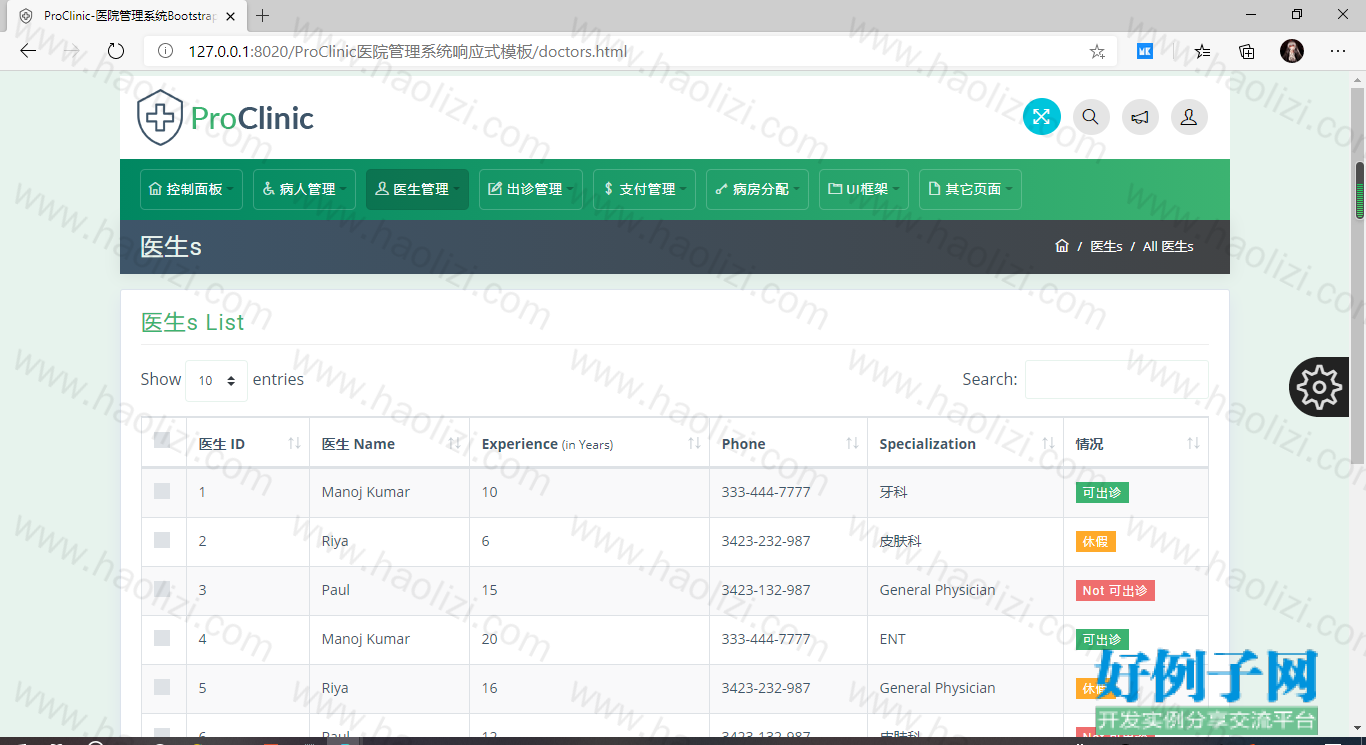Open the browser settings ellipsis menu
This screenshot has height=745, width=1366.
pos(1338,51)
